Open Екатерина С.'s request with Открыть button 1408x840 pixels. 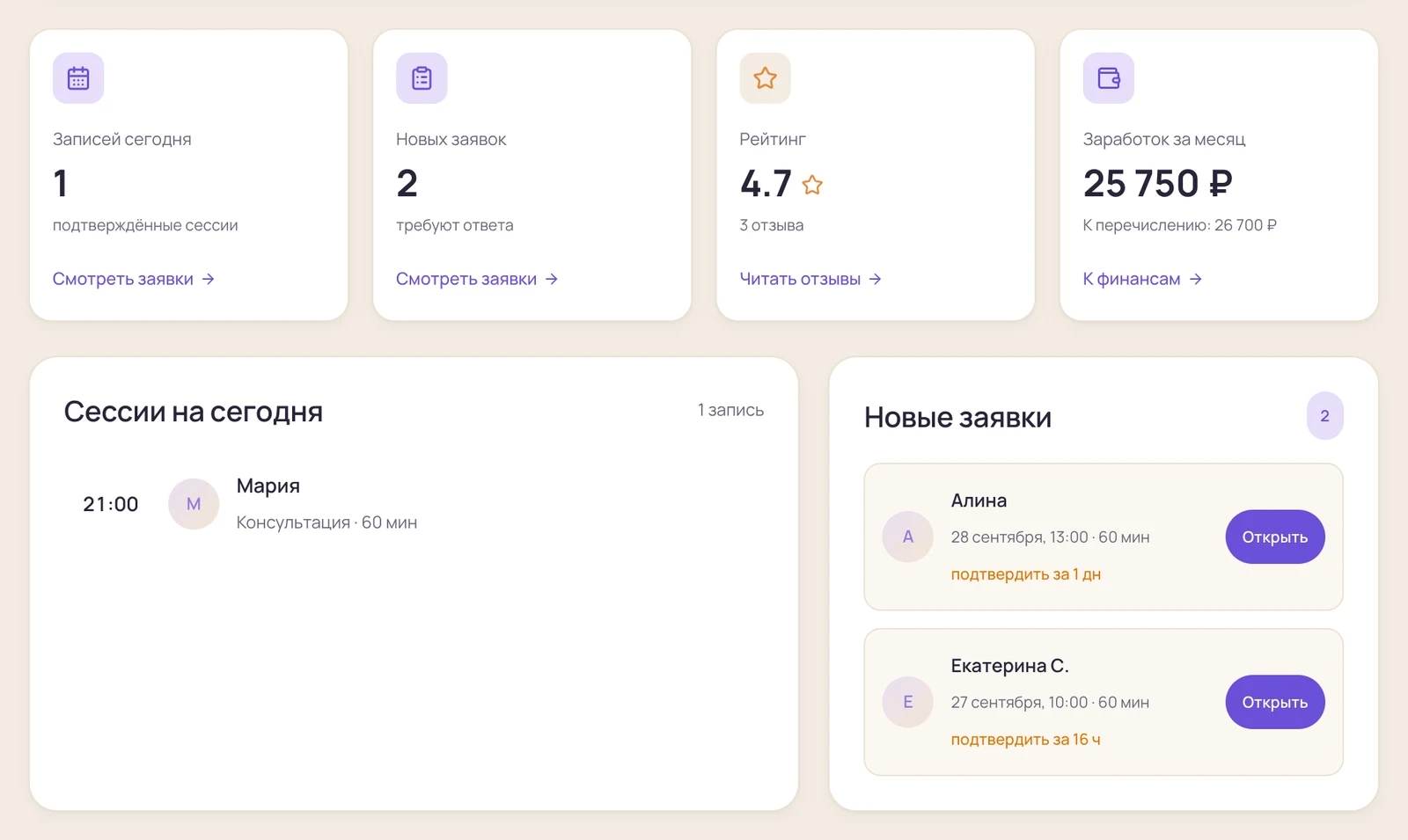(1275, 702)
